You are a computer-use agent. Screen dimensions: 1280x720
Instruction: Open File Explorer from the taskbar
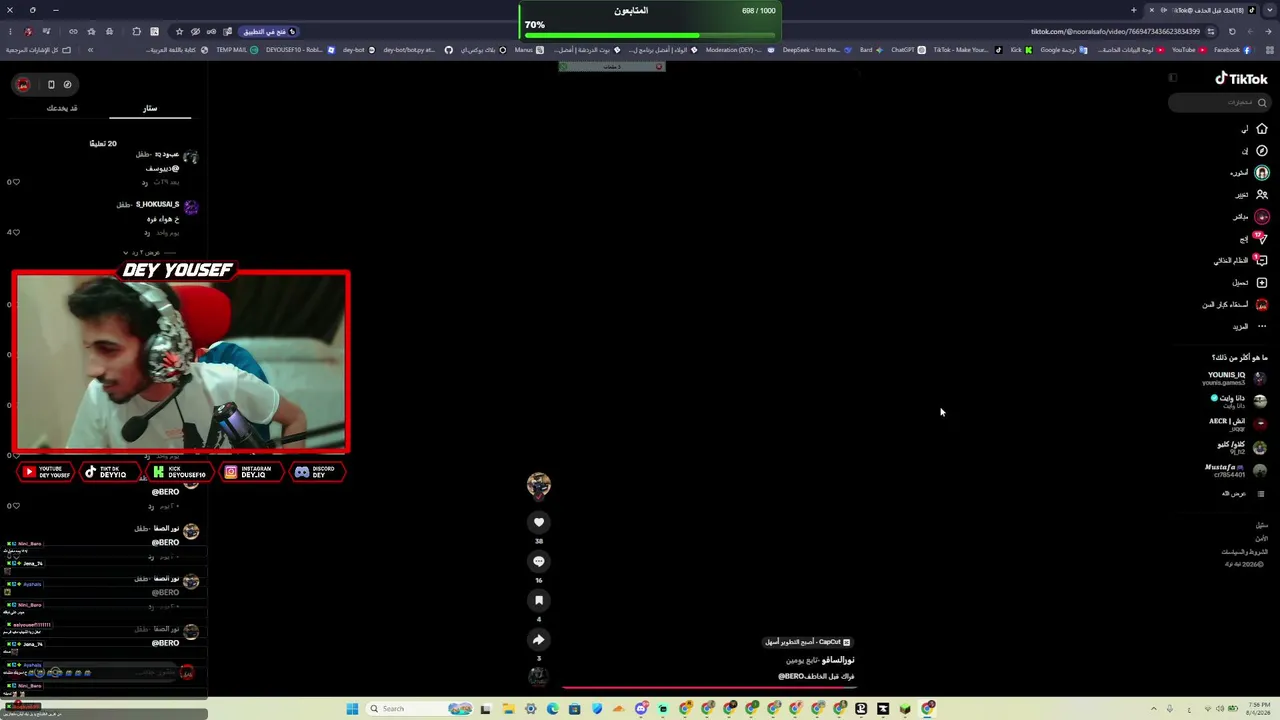pyautogui.click(x=508, y=709)
